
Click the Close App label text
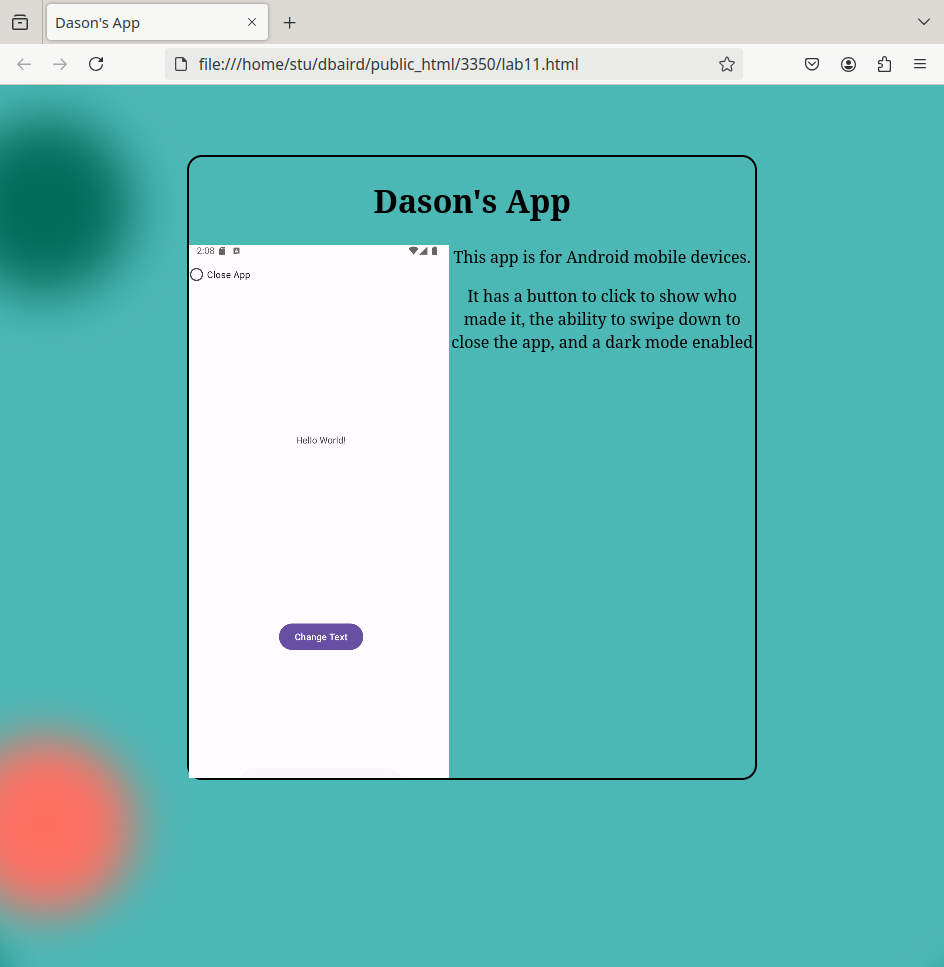(x=229, y=275)
